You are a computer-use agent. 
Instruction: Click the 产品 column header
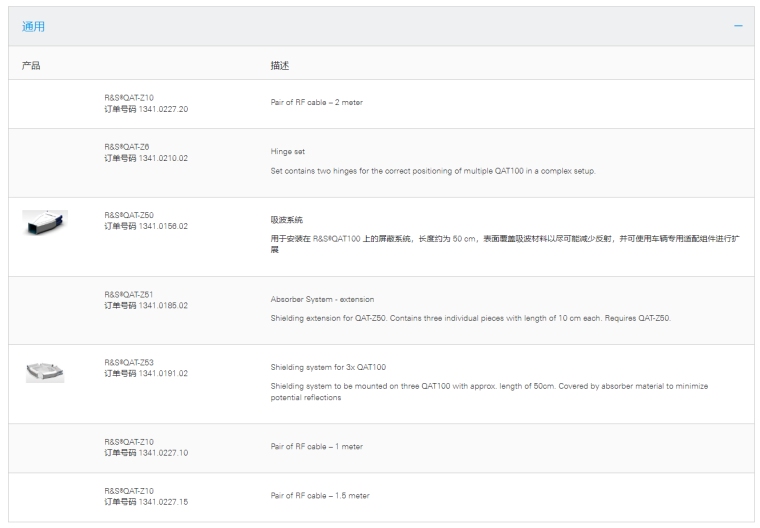[31, 65]
